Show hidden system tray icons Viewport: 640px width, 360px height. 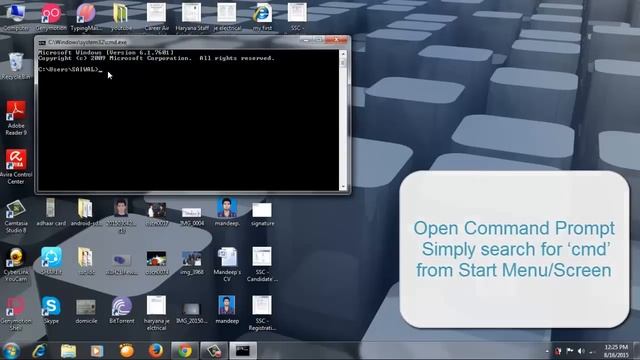(547, 351)
